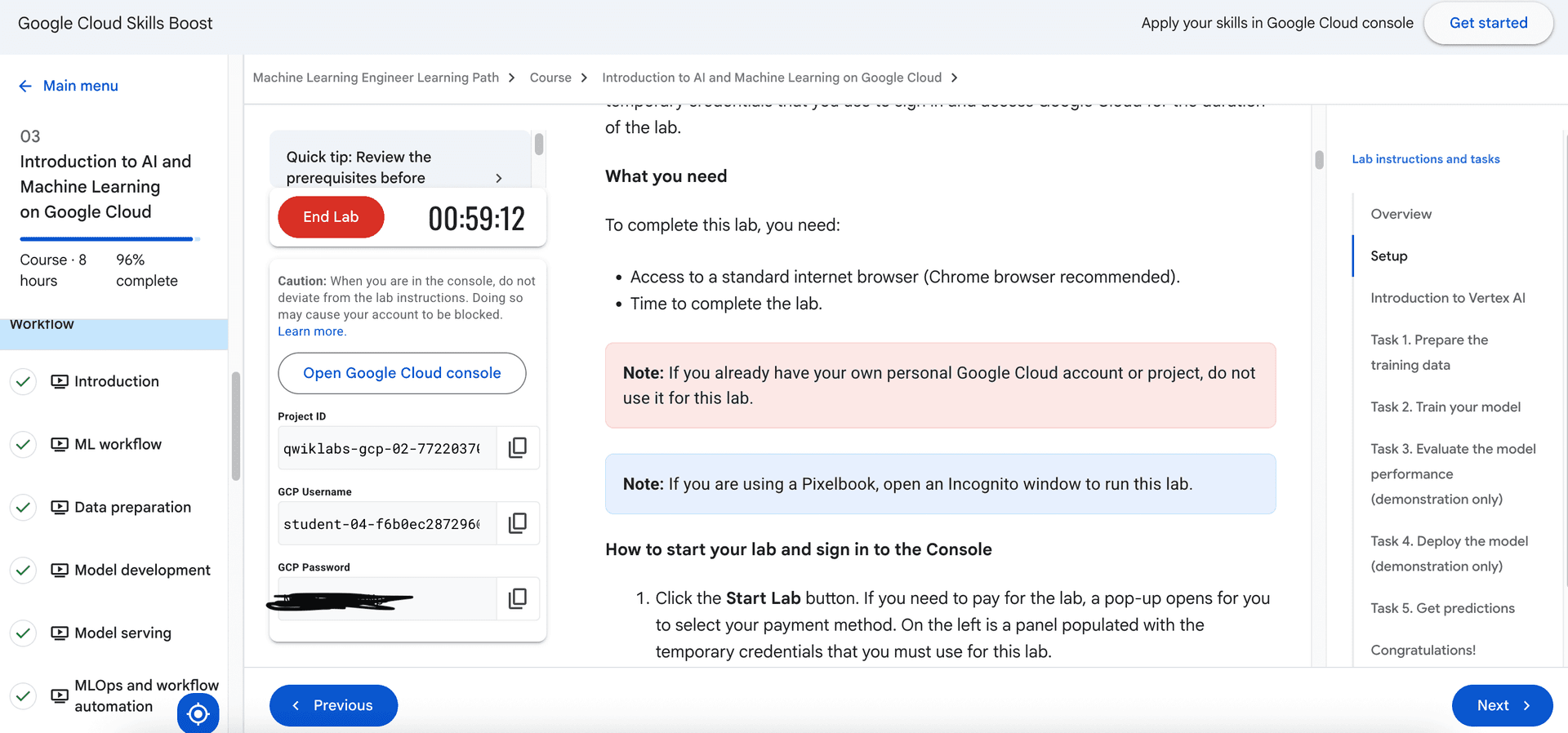This screenshot has height=733, width=1568.
Task: Open Machine Learning Engineer Learning Path breadcrumb
Action: click(376, 78)
